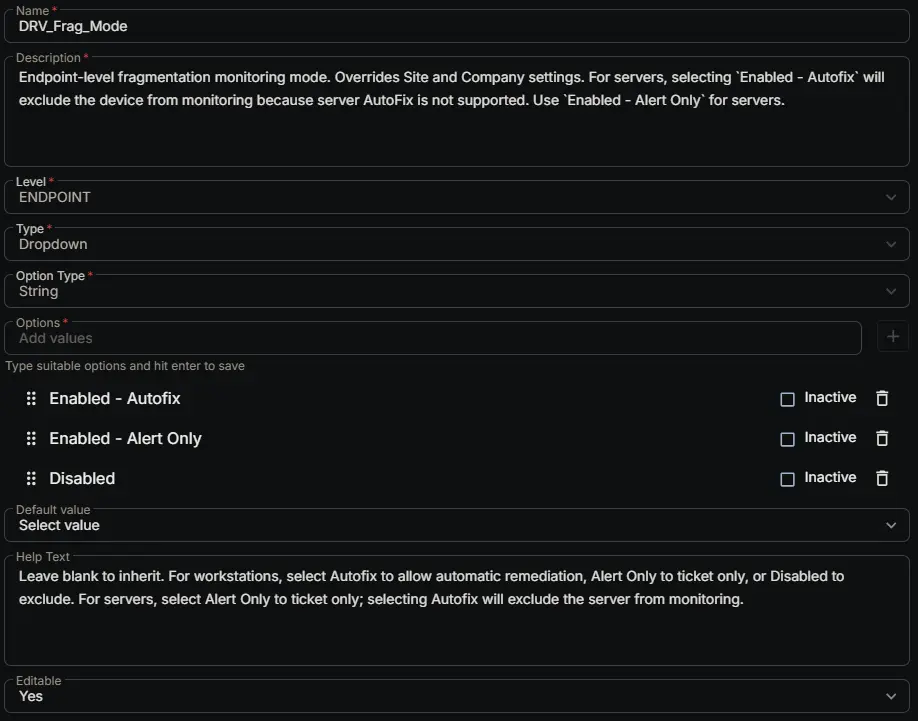Open the Type dropdown showing Dropdown

pyautogui.click(x=457, y=244)
